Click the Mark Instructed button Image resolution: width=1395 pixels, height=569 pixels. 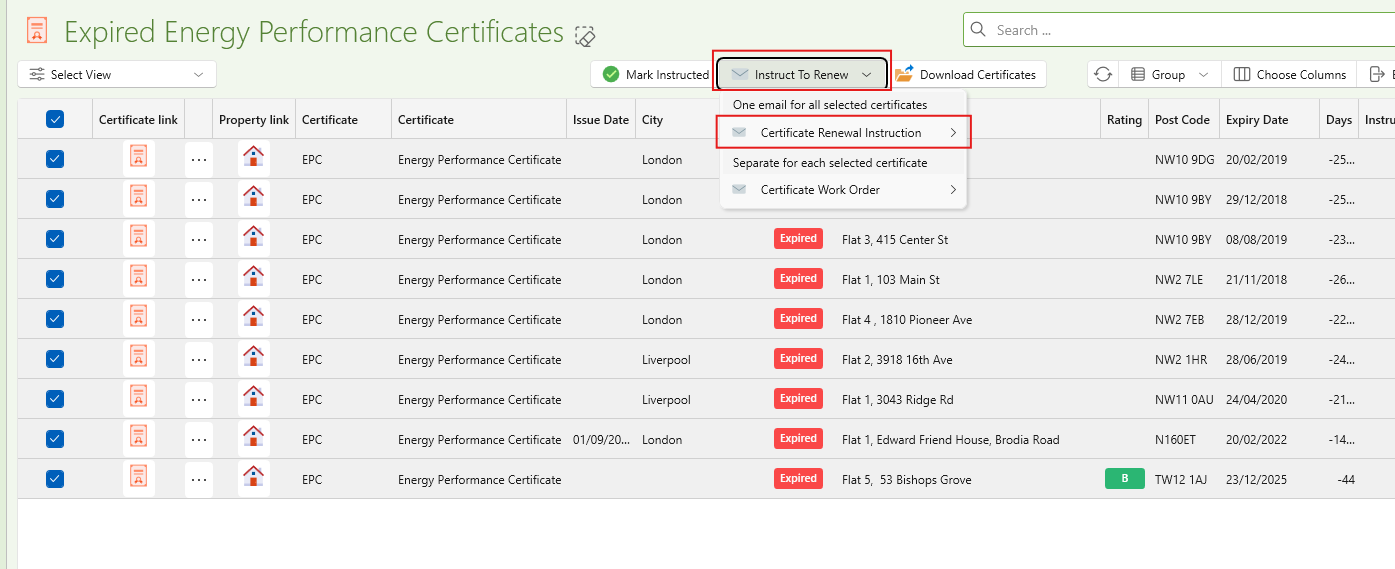(655, 74)
